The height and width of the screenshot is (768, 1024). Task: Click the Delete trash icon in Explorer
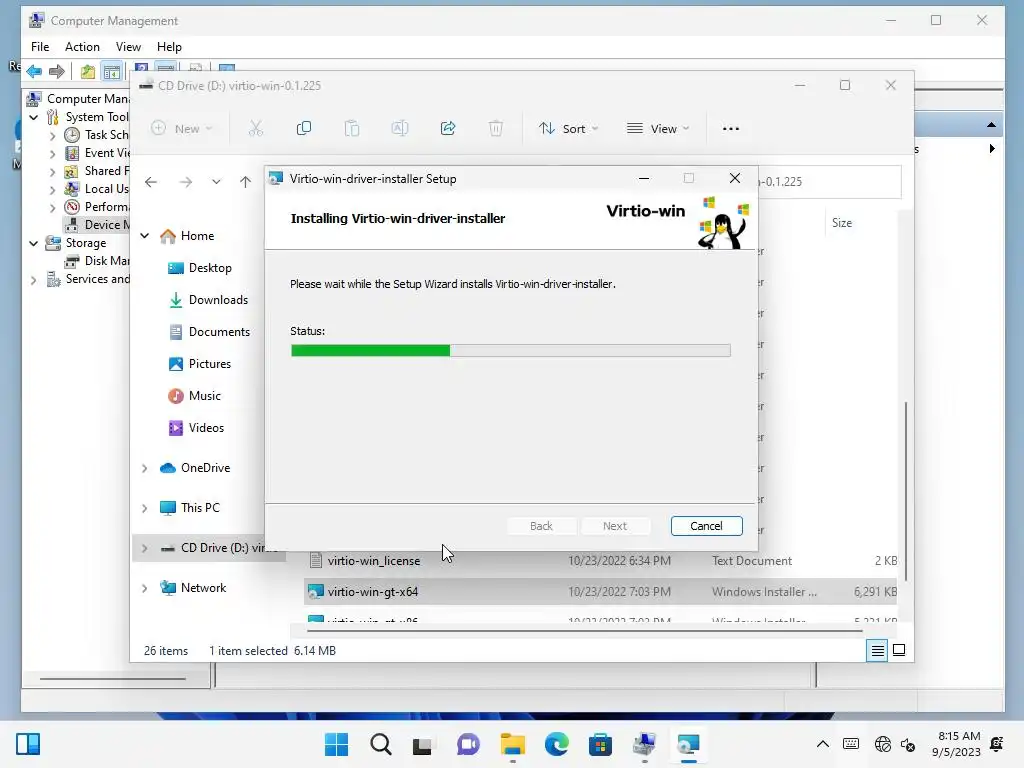[496, 129]
